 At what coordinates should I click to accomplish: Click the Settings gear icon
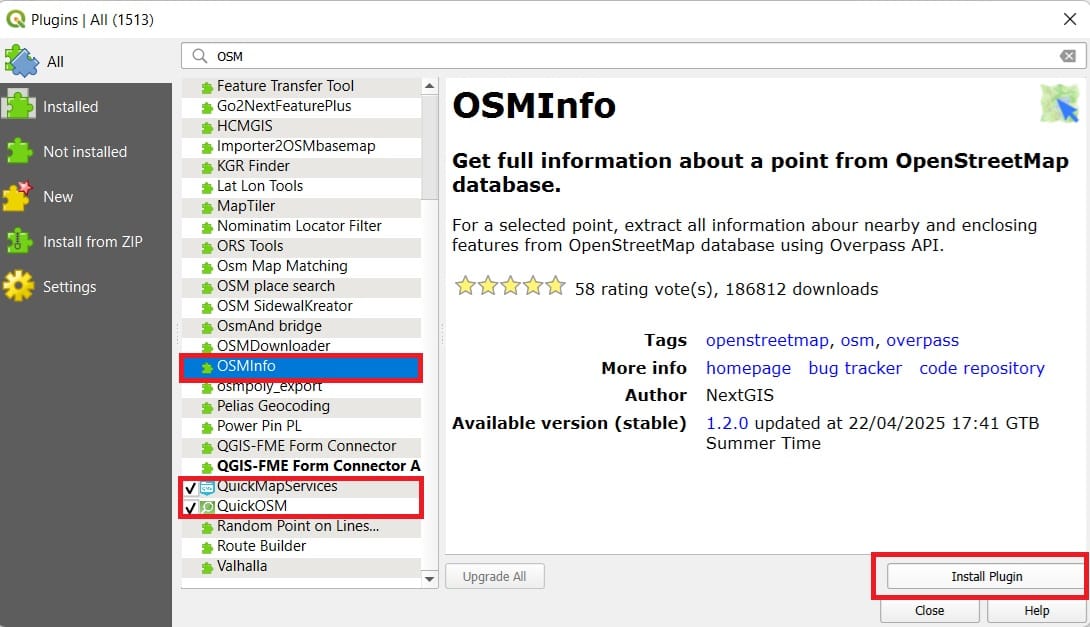[18, 286]
